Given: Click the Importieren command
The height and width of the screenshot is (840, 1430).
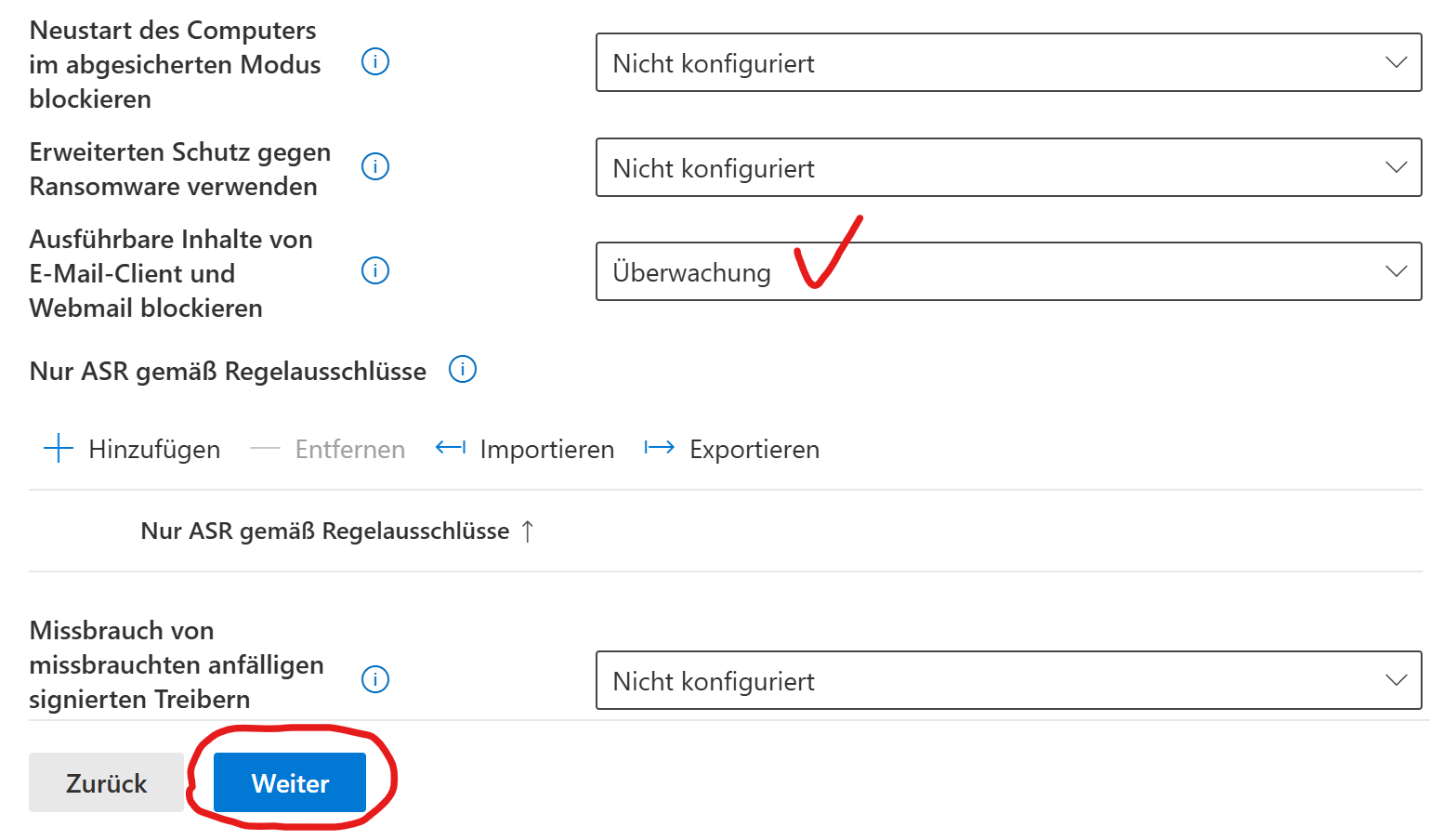Looking at the screenshot, I should [546, 450].
